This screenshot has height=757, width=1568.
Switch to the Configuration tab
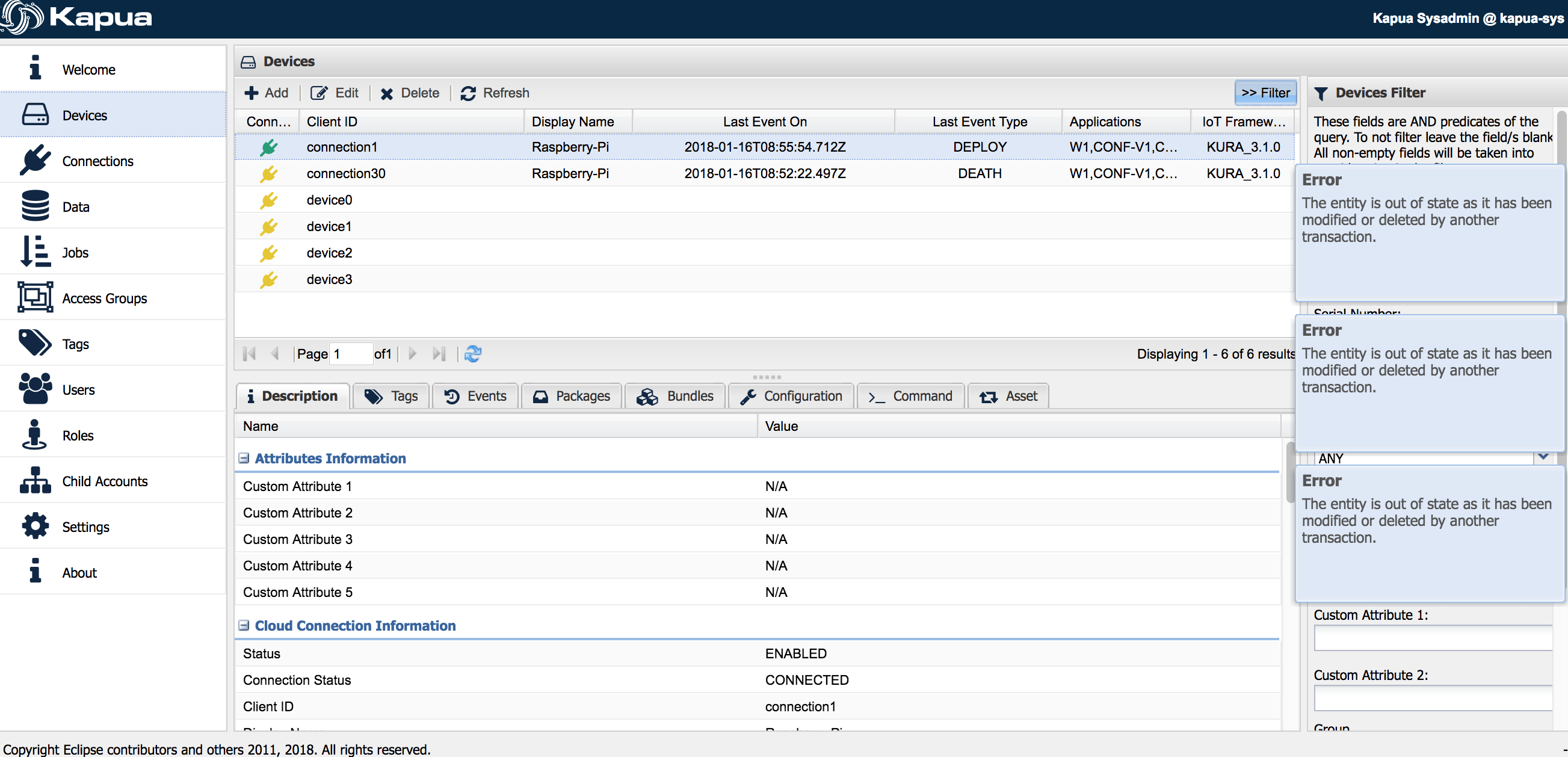point(790,395)
